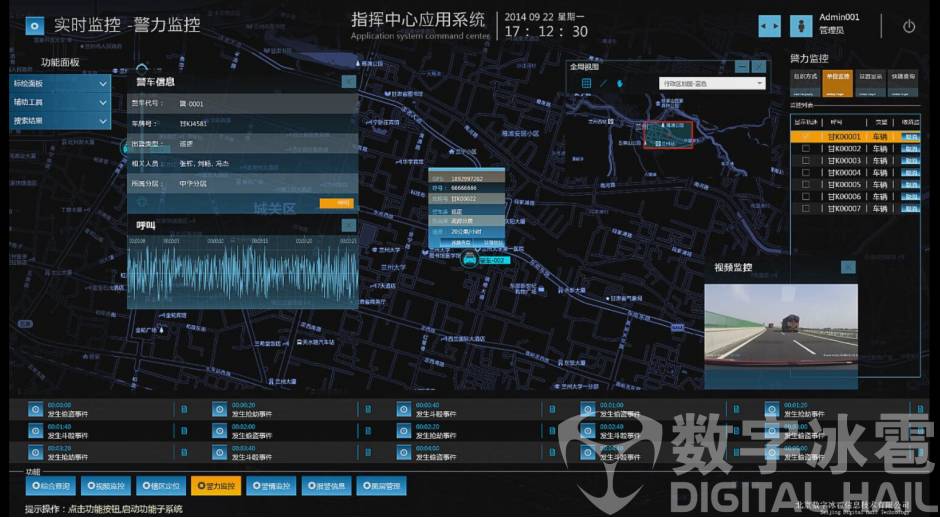Click document icon of the 00:02:00 event
This screenshot has height=518, width=940.
pyautogui.click(x=368, y=430)
